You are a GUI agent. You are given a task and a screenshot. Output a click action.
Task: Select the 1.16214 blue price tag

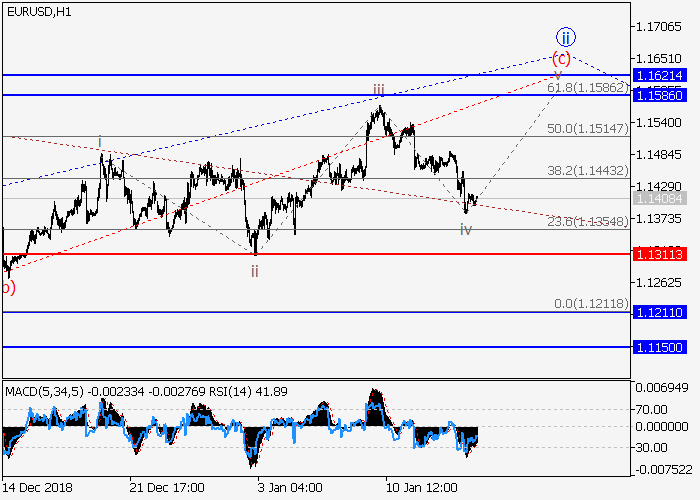658,75
